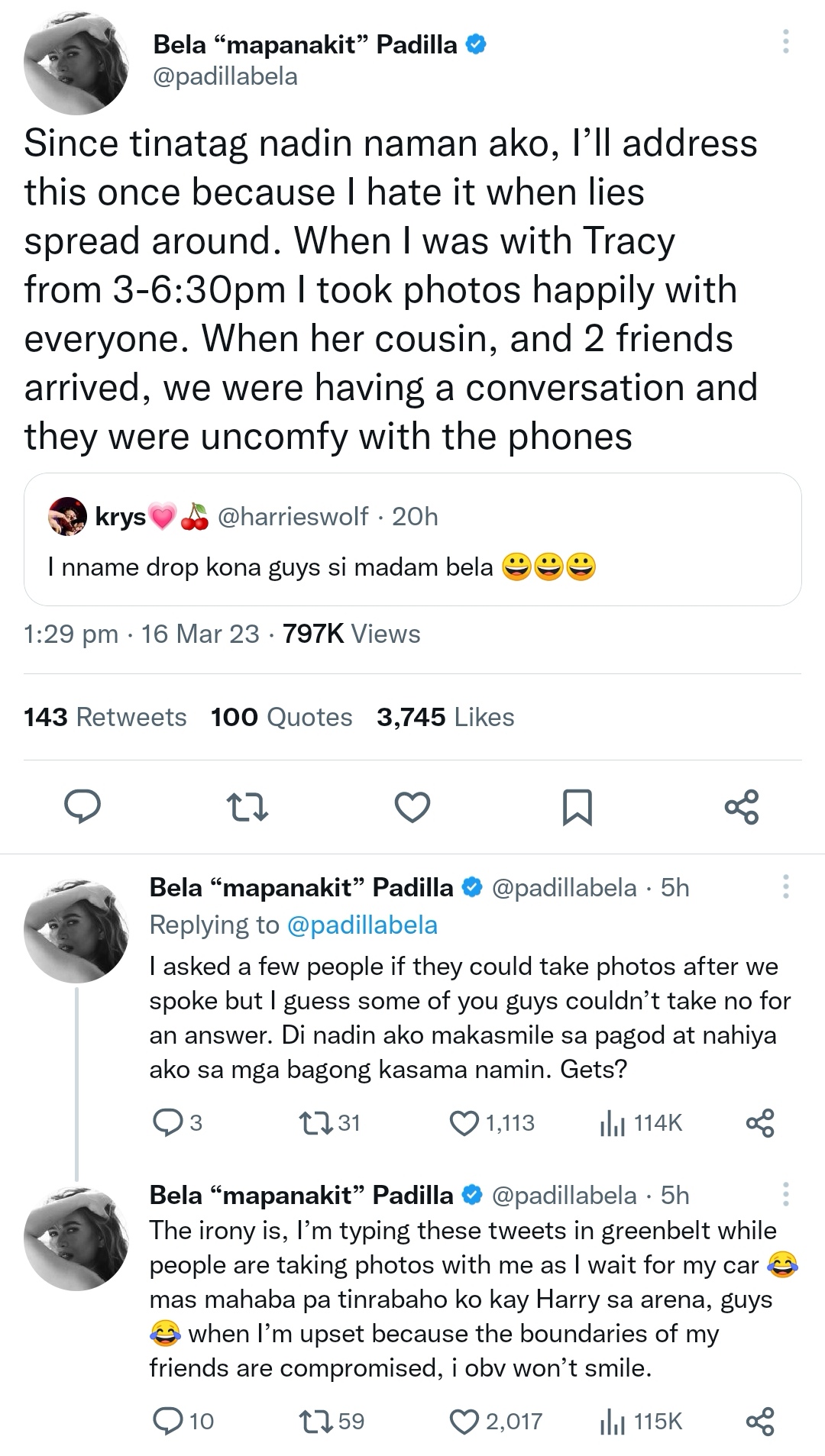Screen dimensions: 825x1456
Task: Share the reply with 115K views
Action: (759, 1421)
